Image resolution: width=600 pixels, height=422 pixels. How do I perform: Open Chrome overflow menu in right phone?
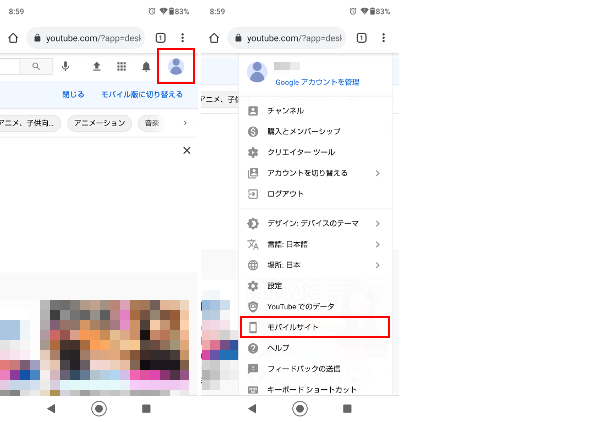coord(383,37)
